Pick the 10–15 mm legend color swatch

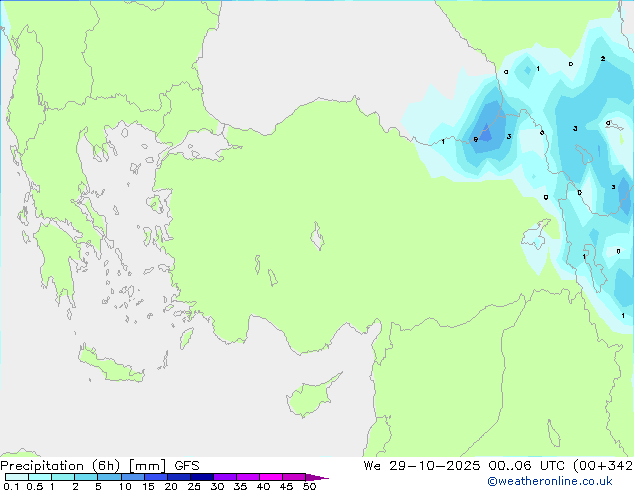point(132,477)
